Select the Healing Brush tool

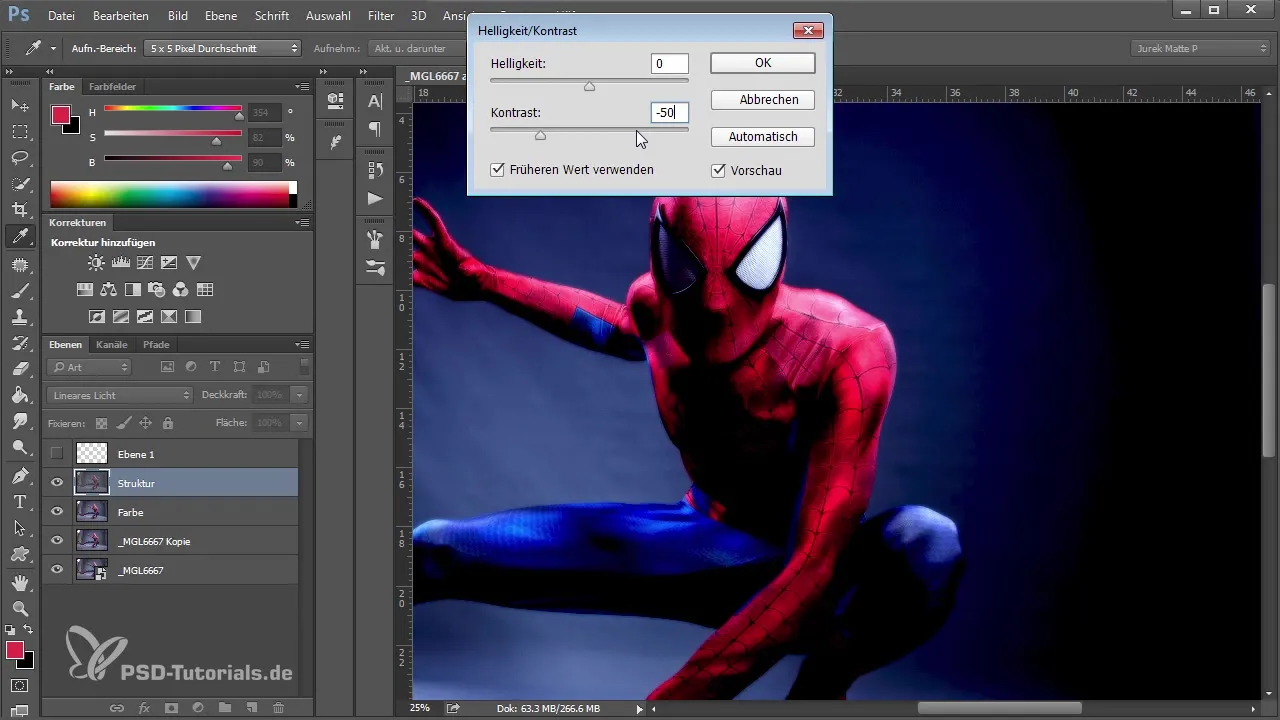20,265
